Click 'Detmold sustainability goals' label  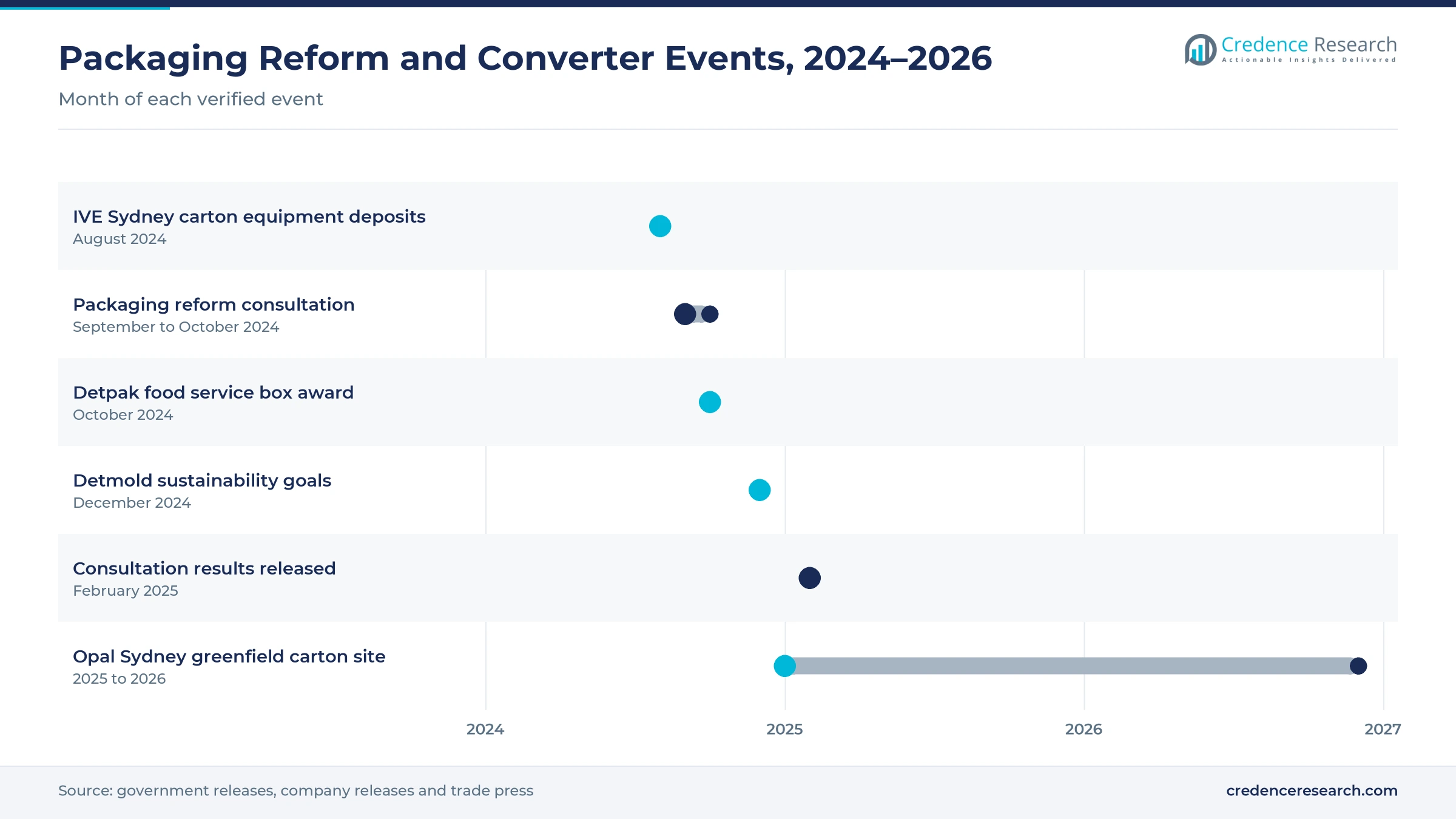coord(202,480)
